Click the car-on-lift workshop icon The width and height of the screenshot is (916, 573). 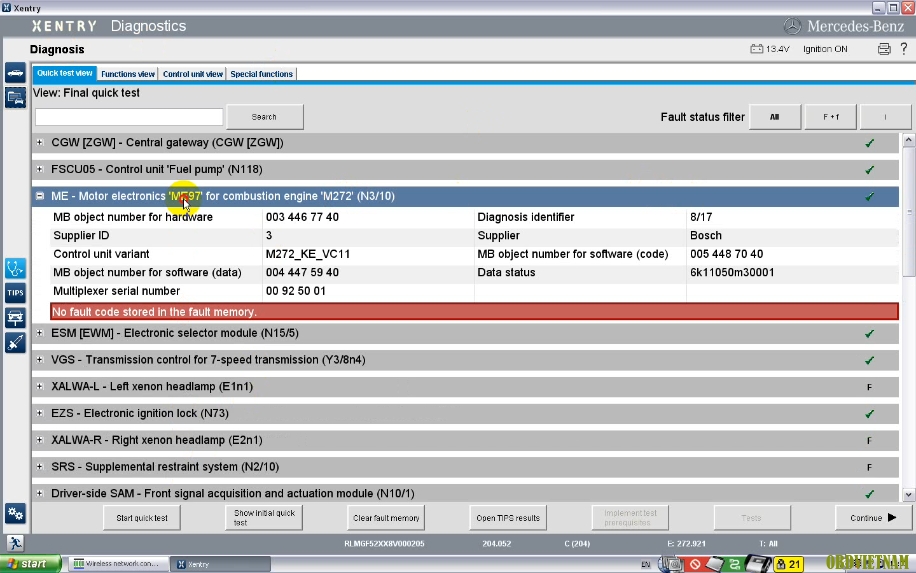pos(15,318)
